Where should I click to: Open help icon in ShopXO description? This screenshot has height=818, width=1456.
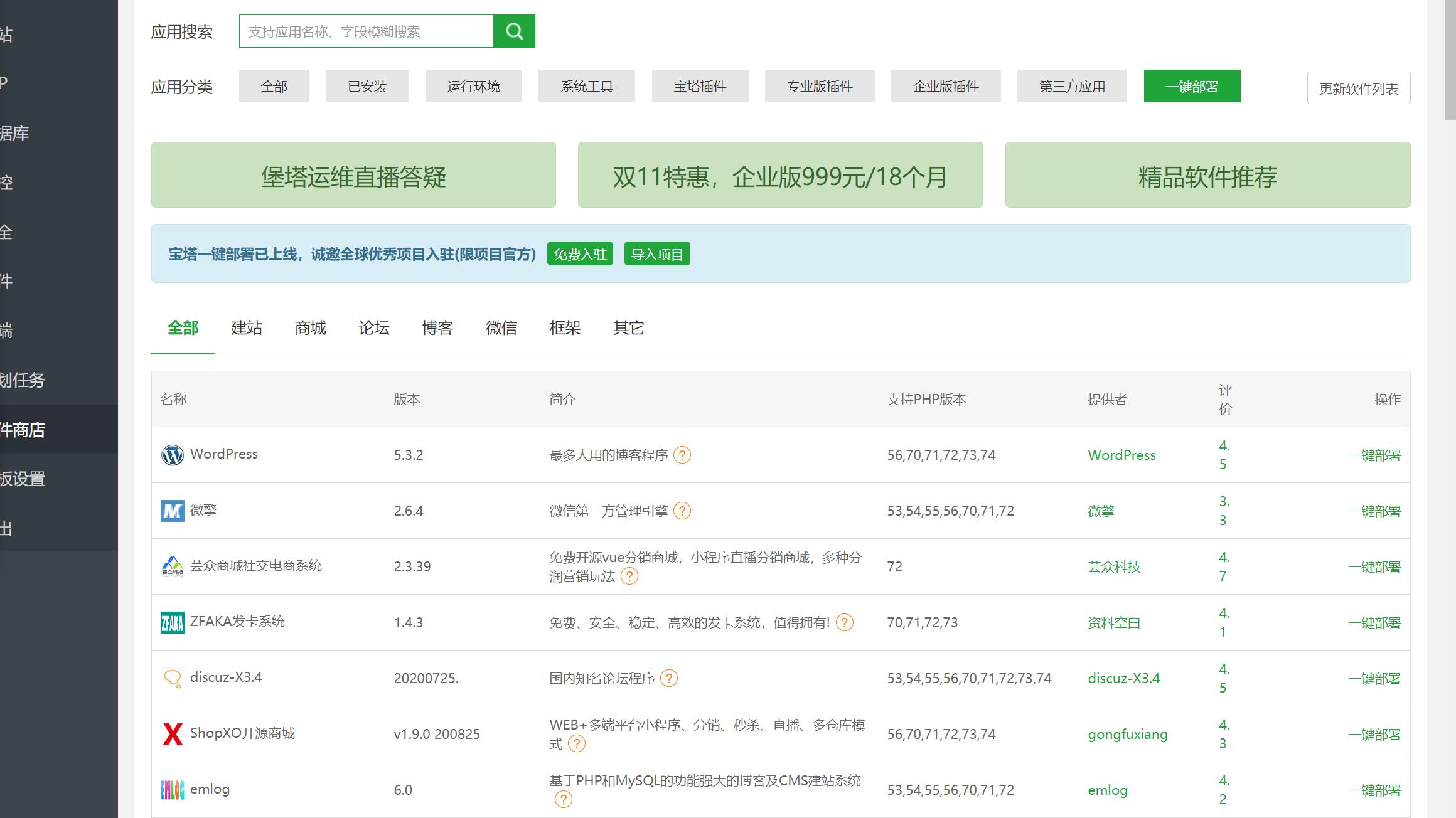point(576,743)
